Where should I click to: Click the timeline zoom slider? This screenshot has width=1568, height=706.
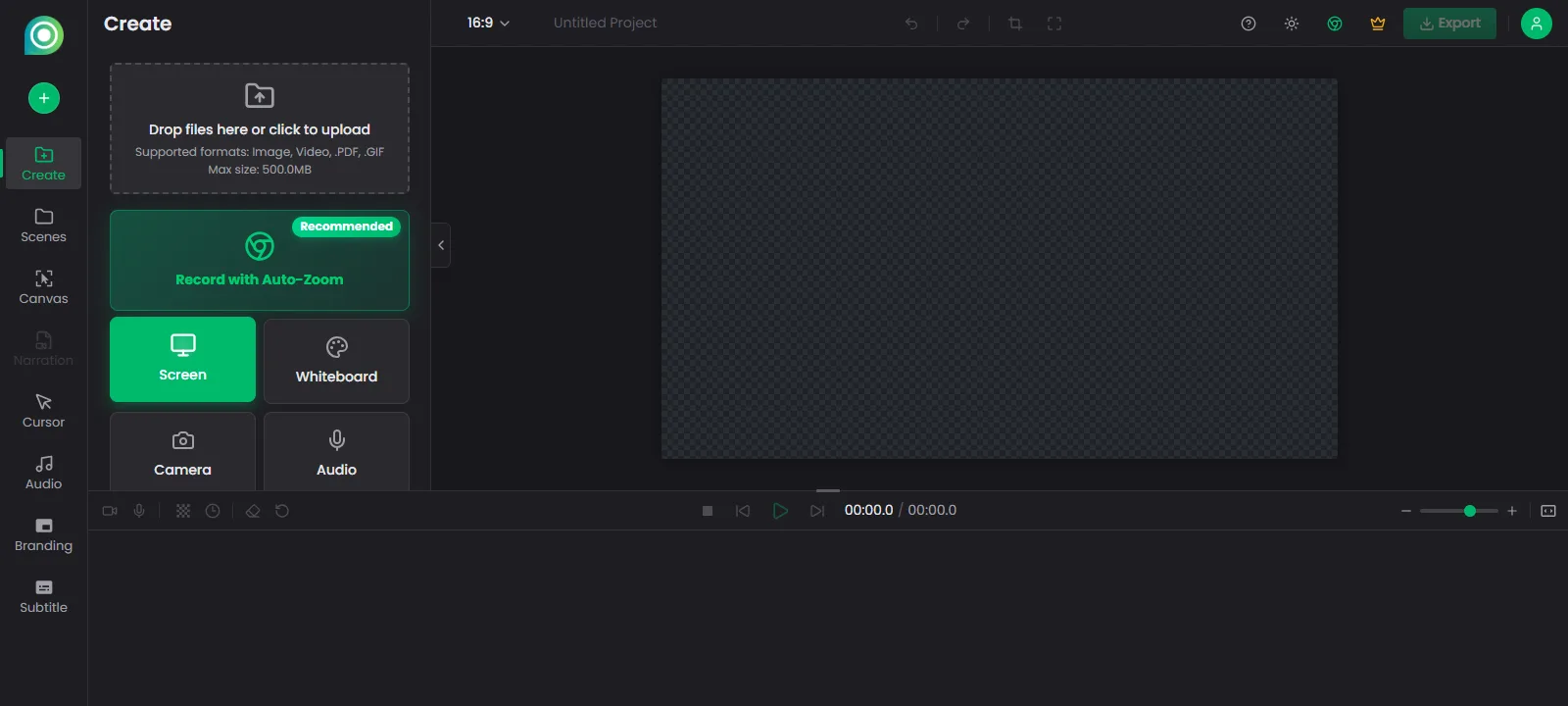[1459, 511]
